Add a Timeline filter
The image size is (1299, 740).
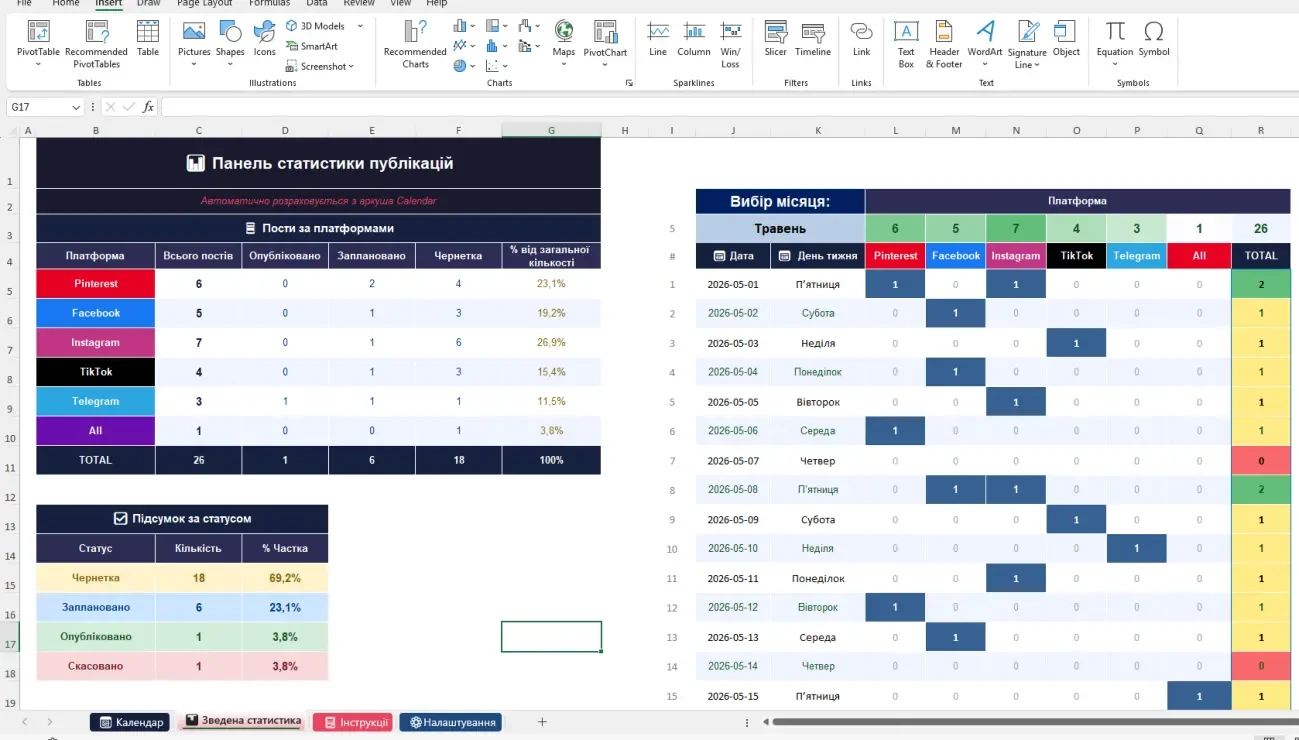(x=813, y=38)
